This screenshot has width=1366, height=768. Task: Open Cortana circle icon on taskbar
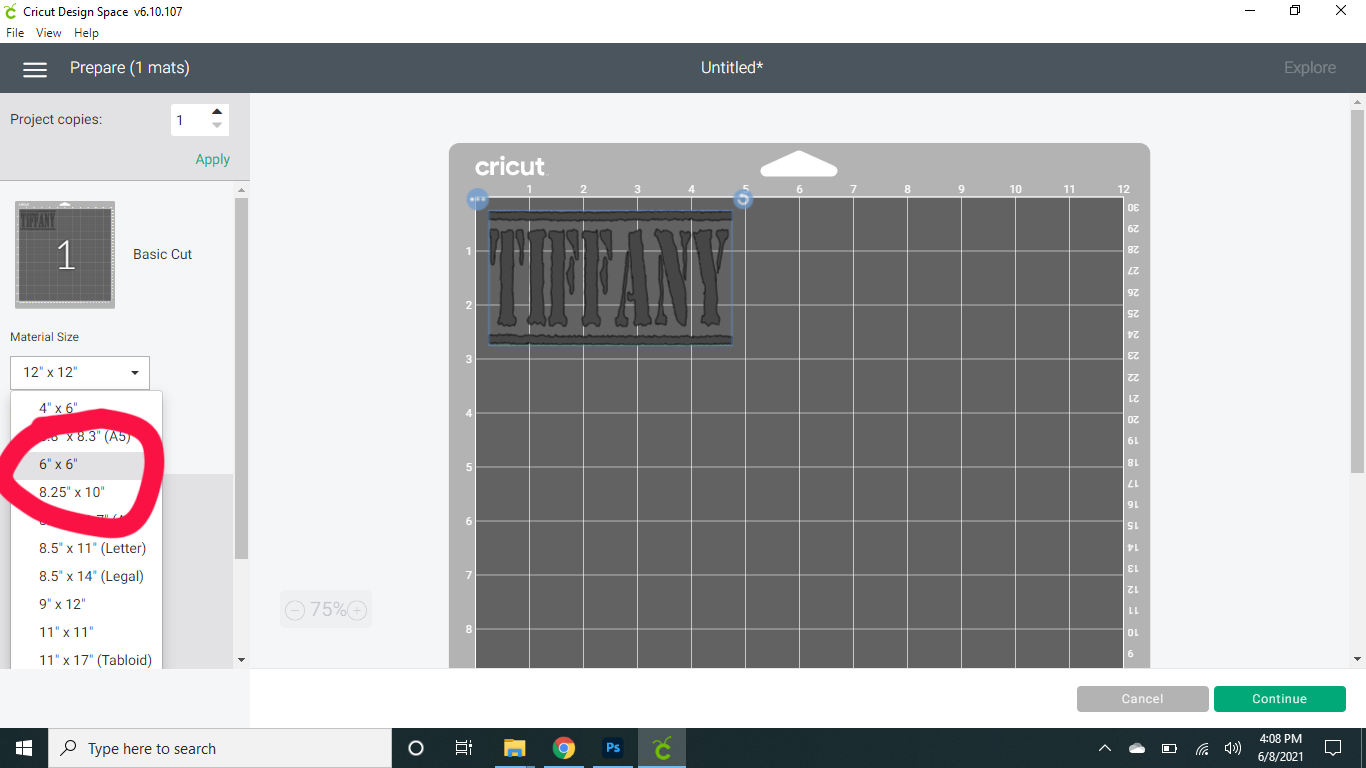[416, 748]
